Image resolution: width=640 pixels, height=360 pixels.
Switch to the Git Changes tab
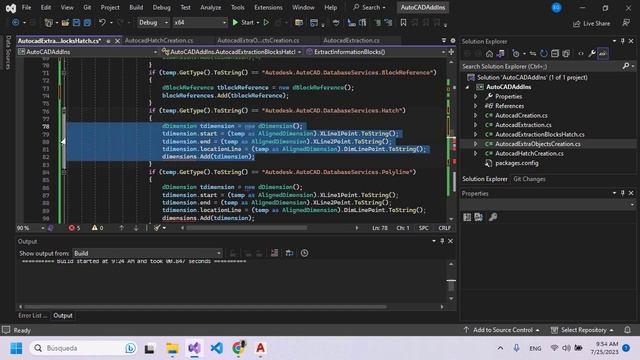coord(529,179)
